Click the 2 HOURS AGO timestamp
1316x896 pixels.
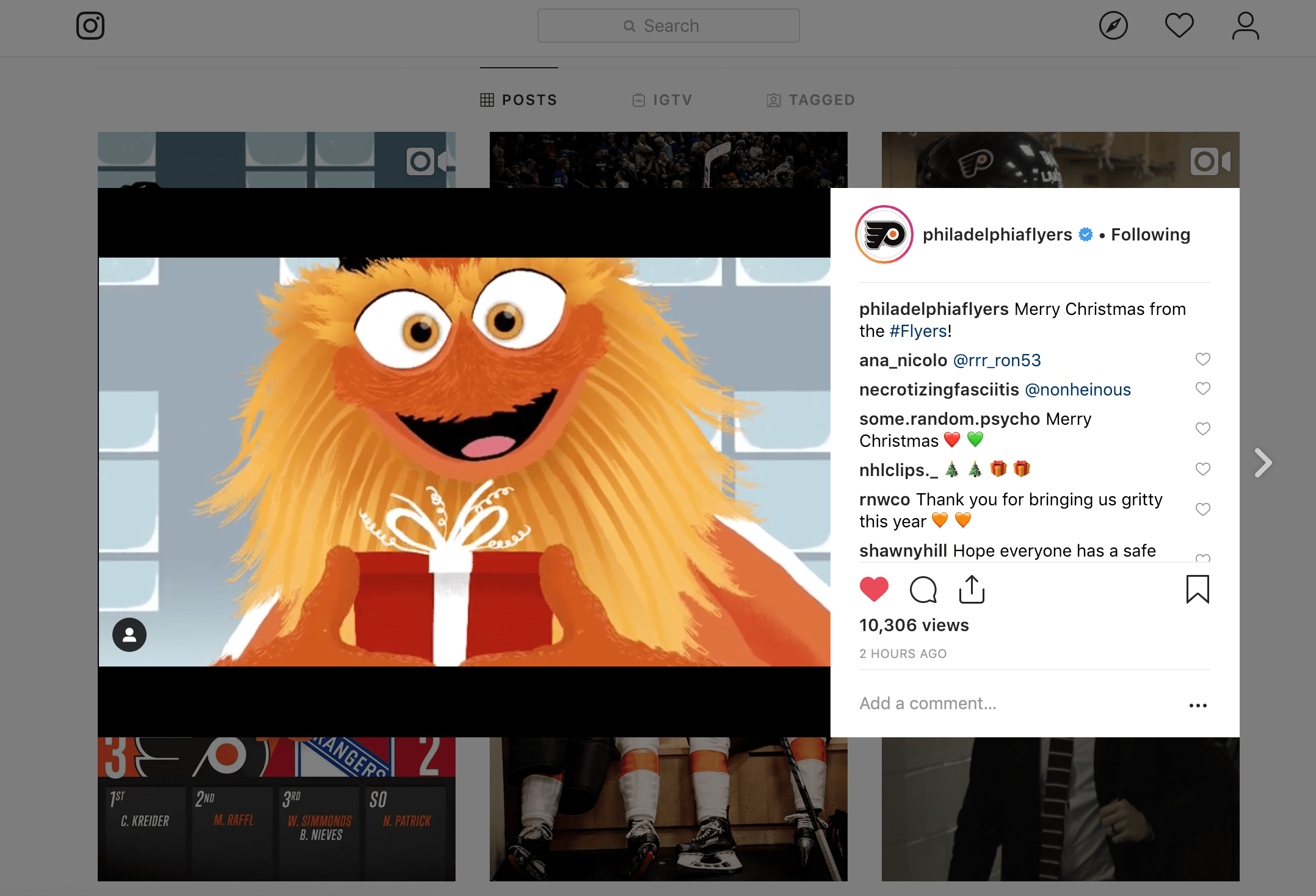(x=903, y=654)
